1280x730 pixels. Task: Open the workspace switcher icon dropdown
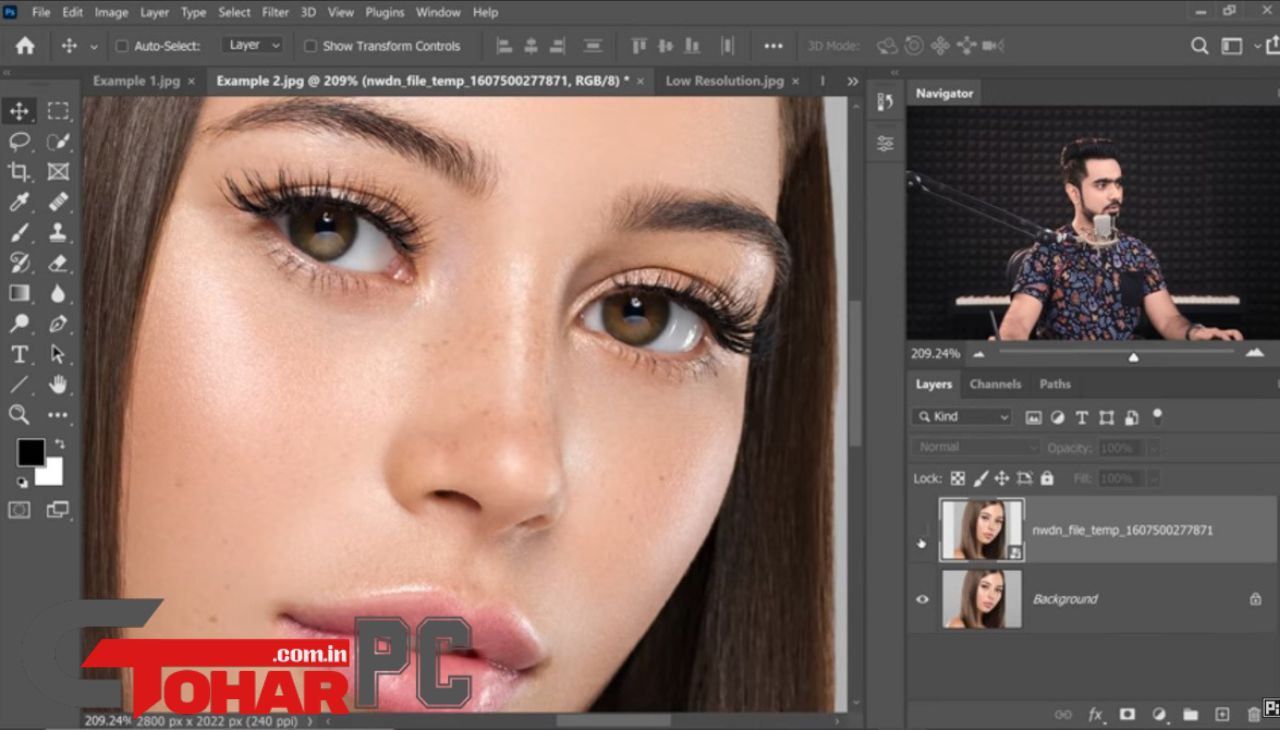point(1237,46)
